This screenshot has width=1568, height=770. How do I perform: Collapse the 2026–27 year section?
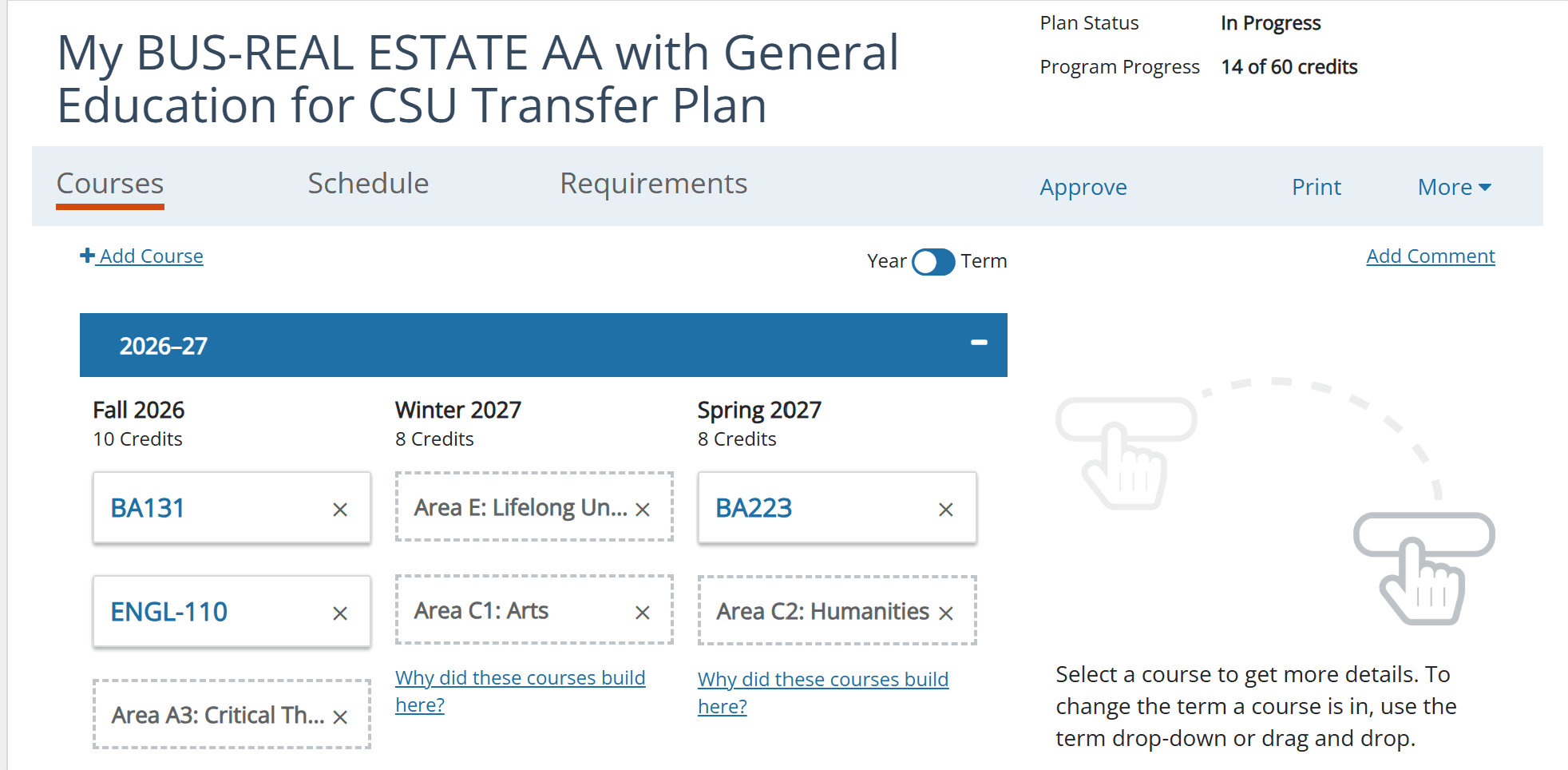979,343
